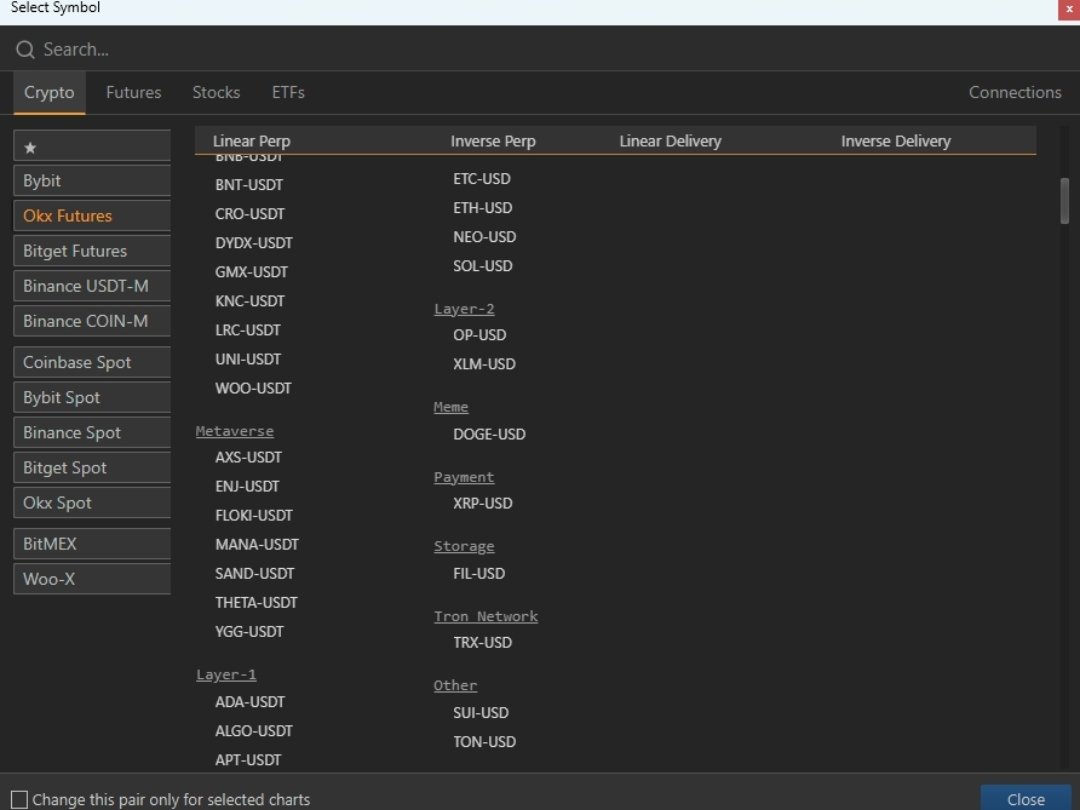
Task: Collapse the Tron Network category
Action: (x=486, y=616)
